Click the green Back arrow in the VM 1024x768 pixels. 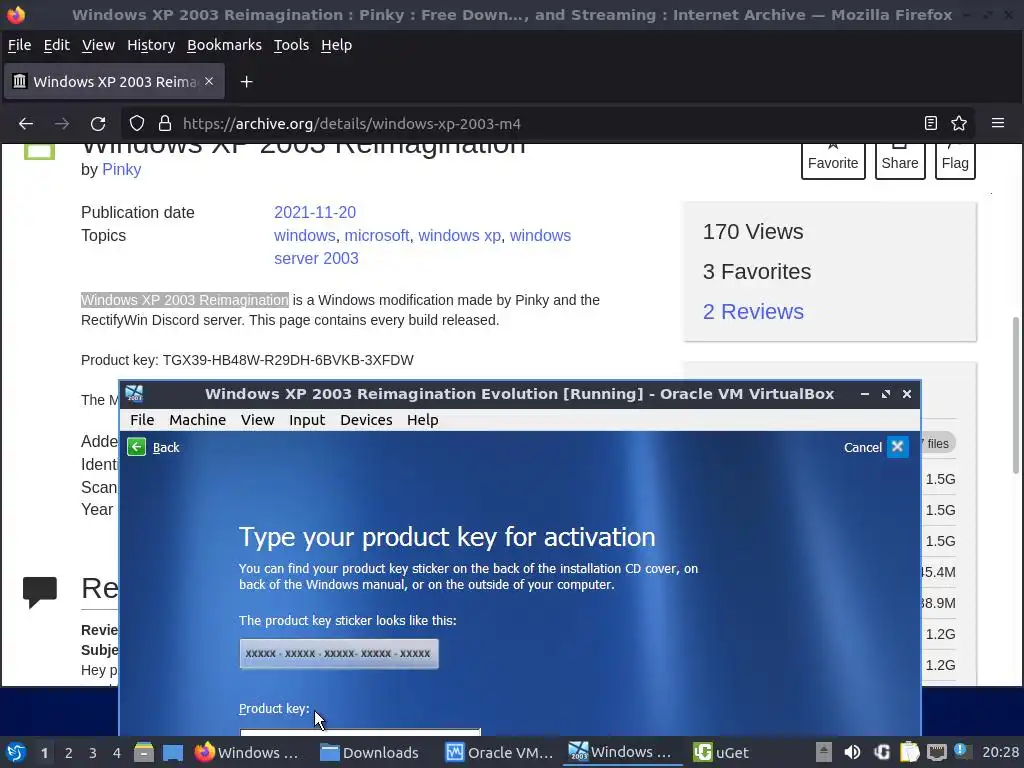pyautogui.click(x=136, y=447)
